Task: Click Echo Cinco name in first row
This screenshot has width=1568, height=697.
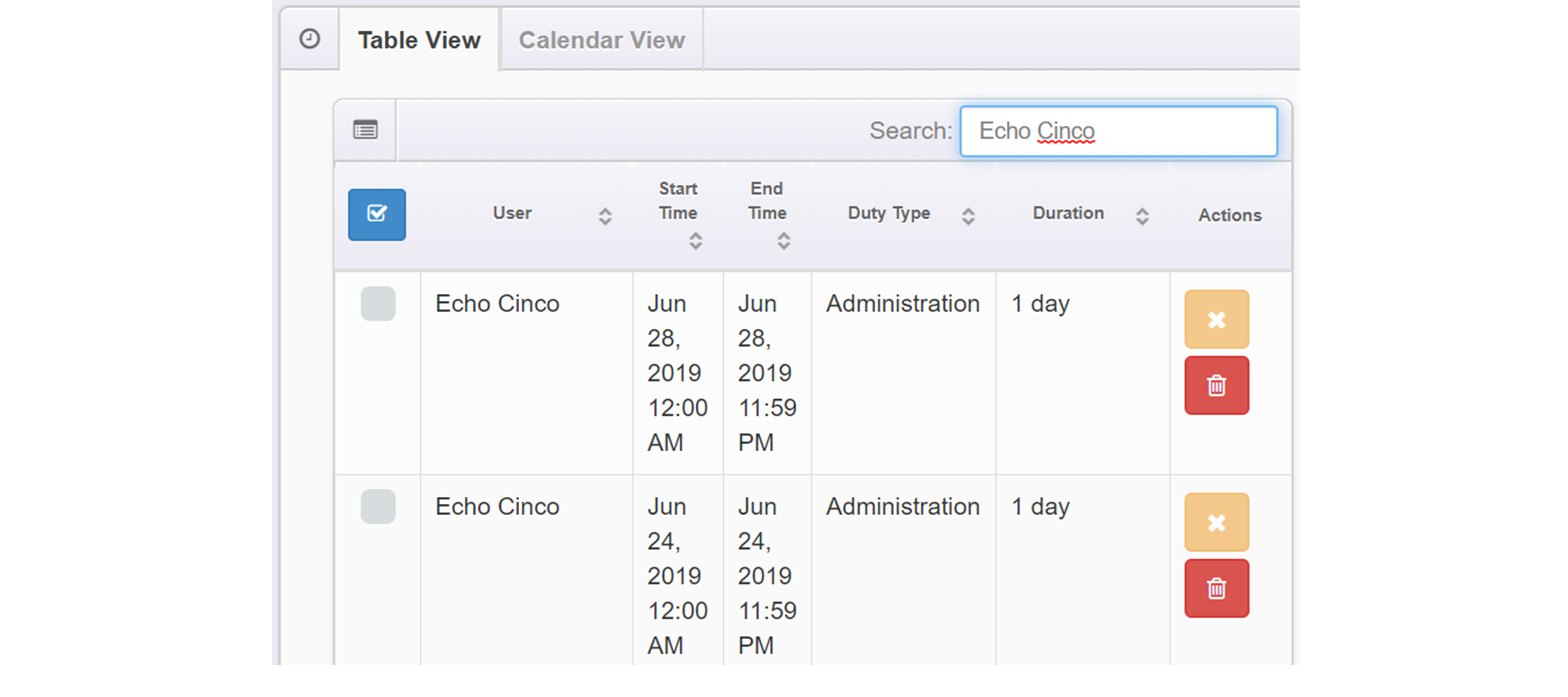Action: coord(497,304)
